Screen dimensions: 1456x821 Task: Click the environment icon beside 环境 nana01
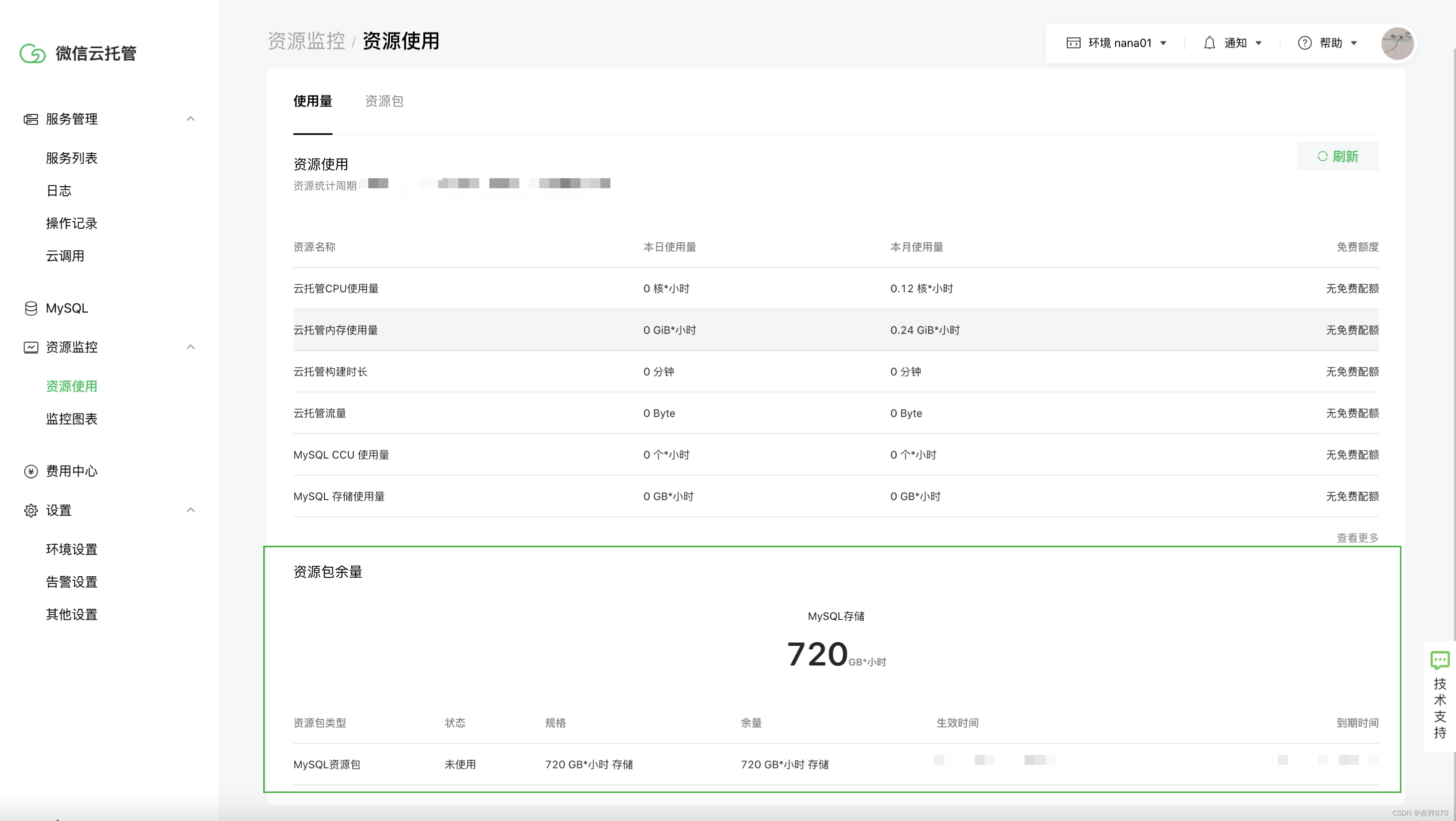(x=1073, y=43)
